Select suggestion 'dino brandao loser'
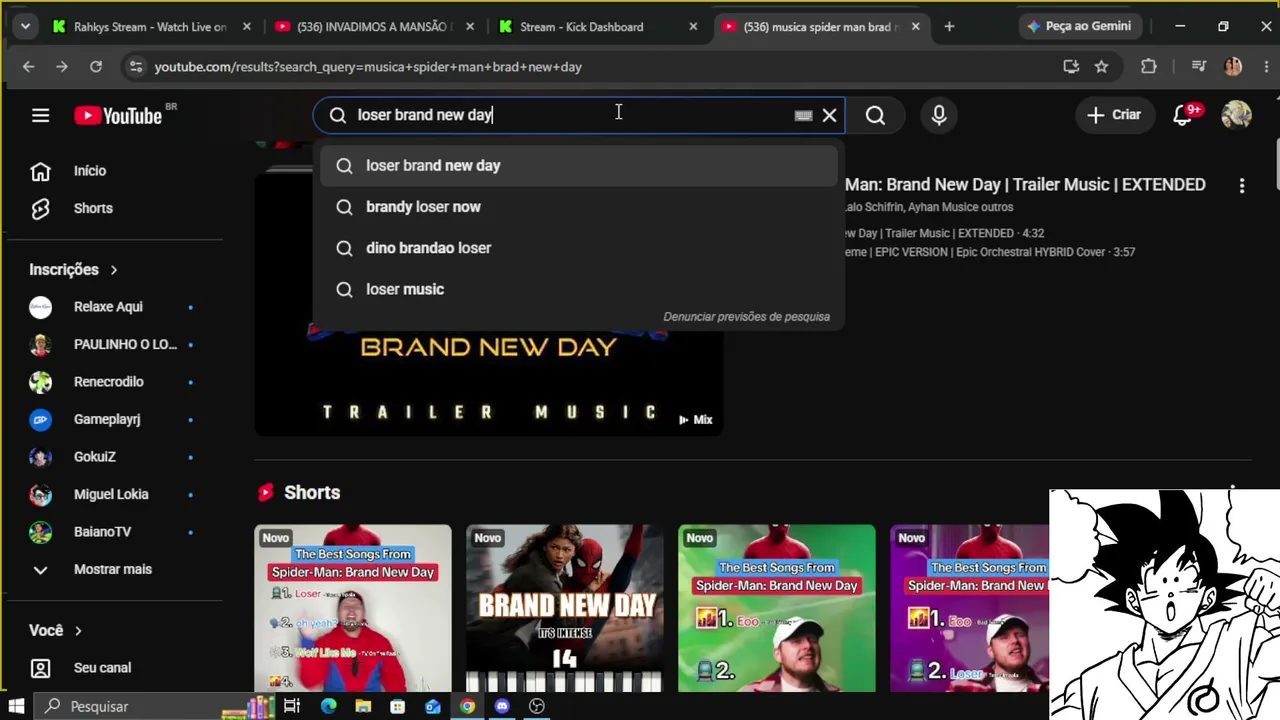This screenshot has width=1280, height=720. (x=579, y=248)
